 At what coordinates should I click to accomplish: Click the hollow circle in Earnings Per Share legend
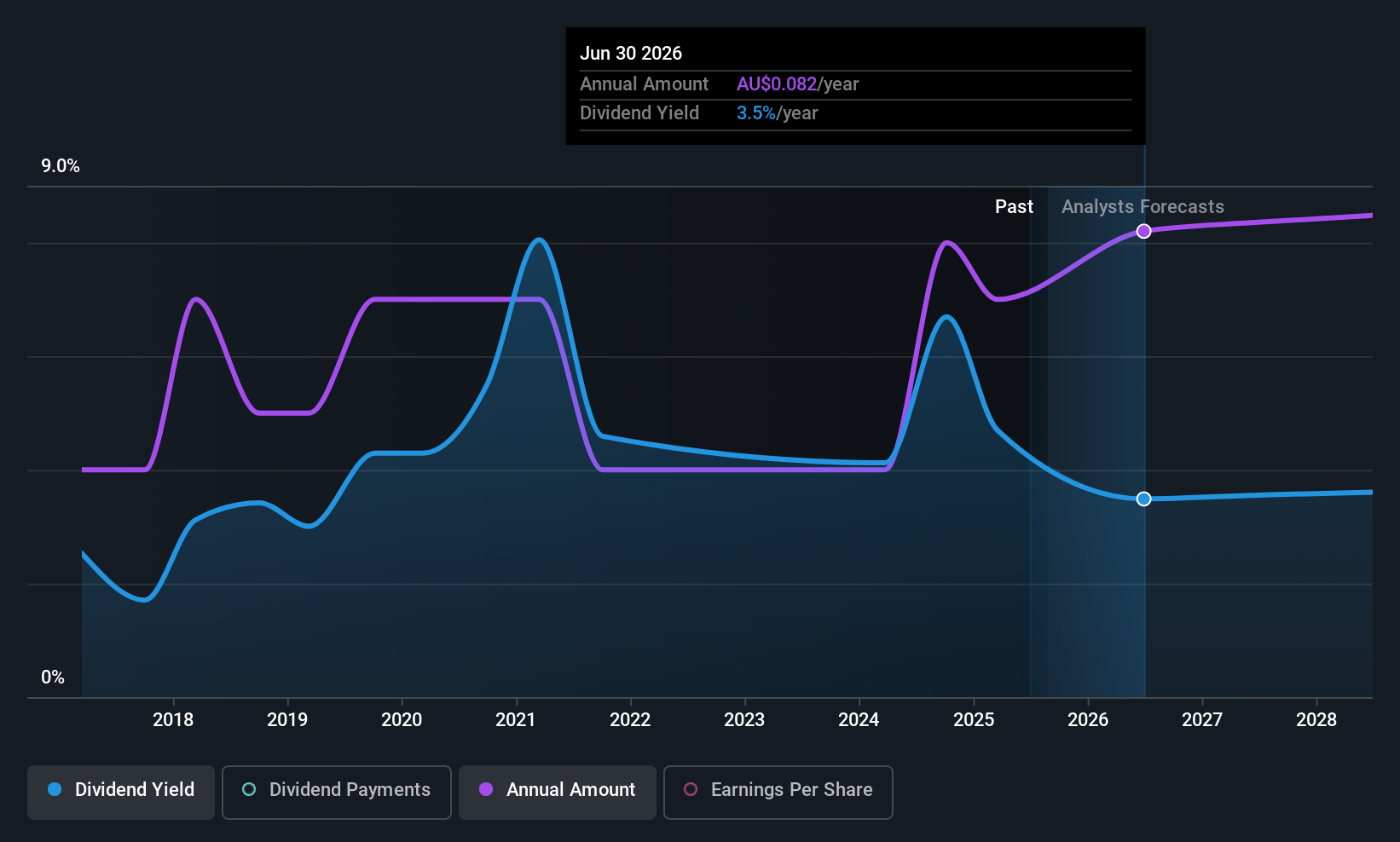point(691,789)
